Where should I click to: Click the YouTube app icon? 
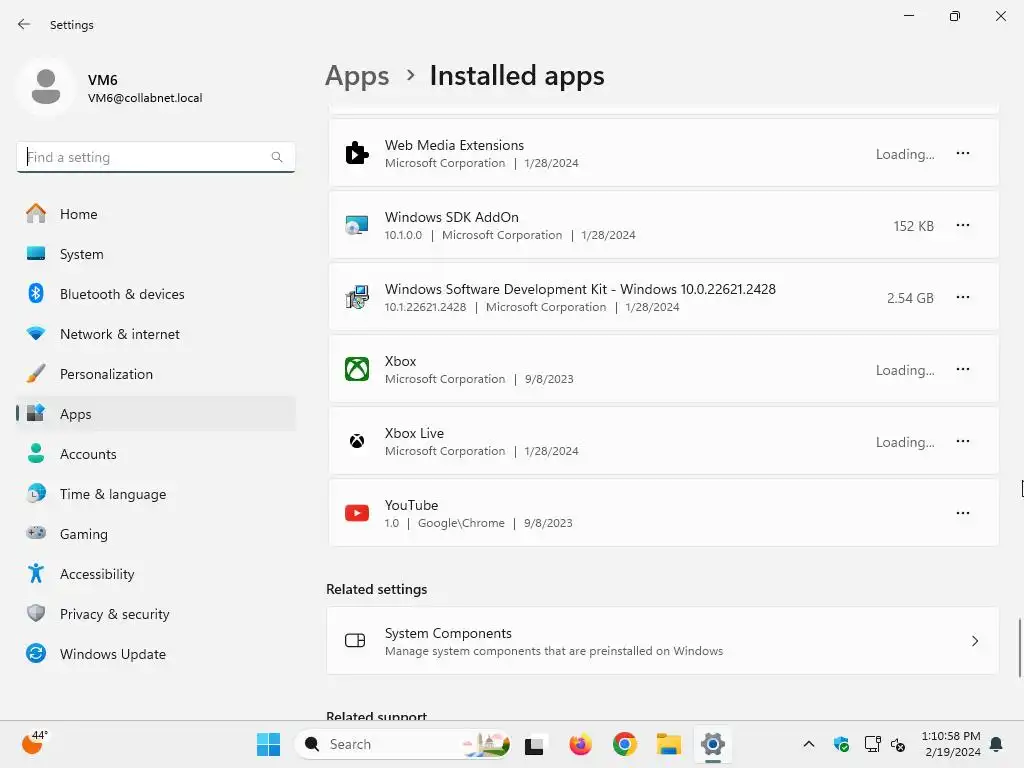click(357, 513)
